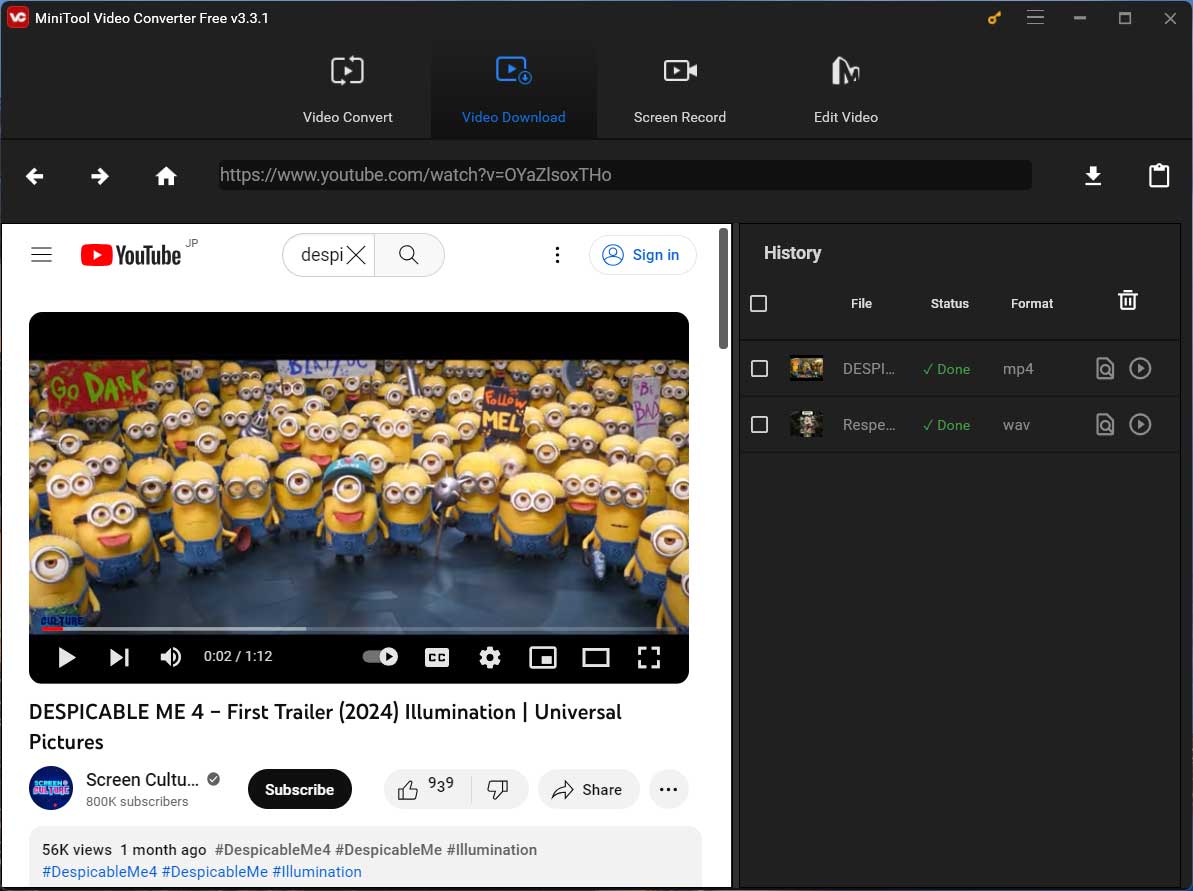Open YouTube three-dot settings menu
1193x891 pixels.
pos(557,255)
